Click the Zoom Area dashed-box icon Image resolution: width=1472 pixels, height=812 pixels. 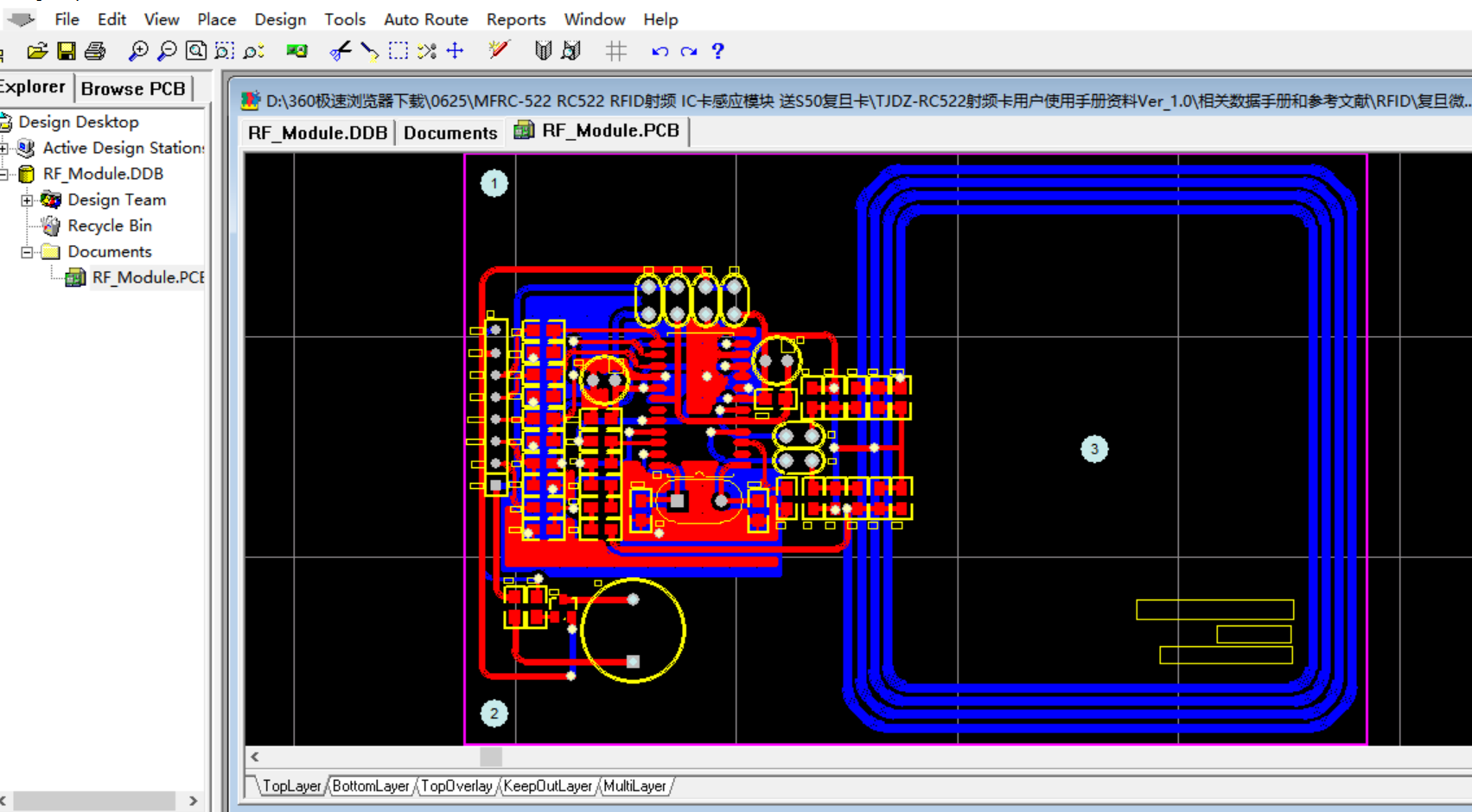click(225, 51)
